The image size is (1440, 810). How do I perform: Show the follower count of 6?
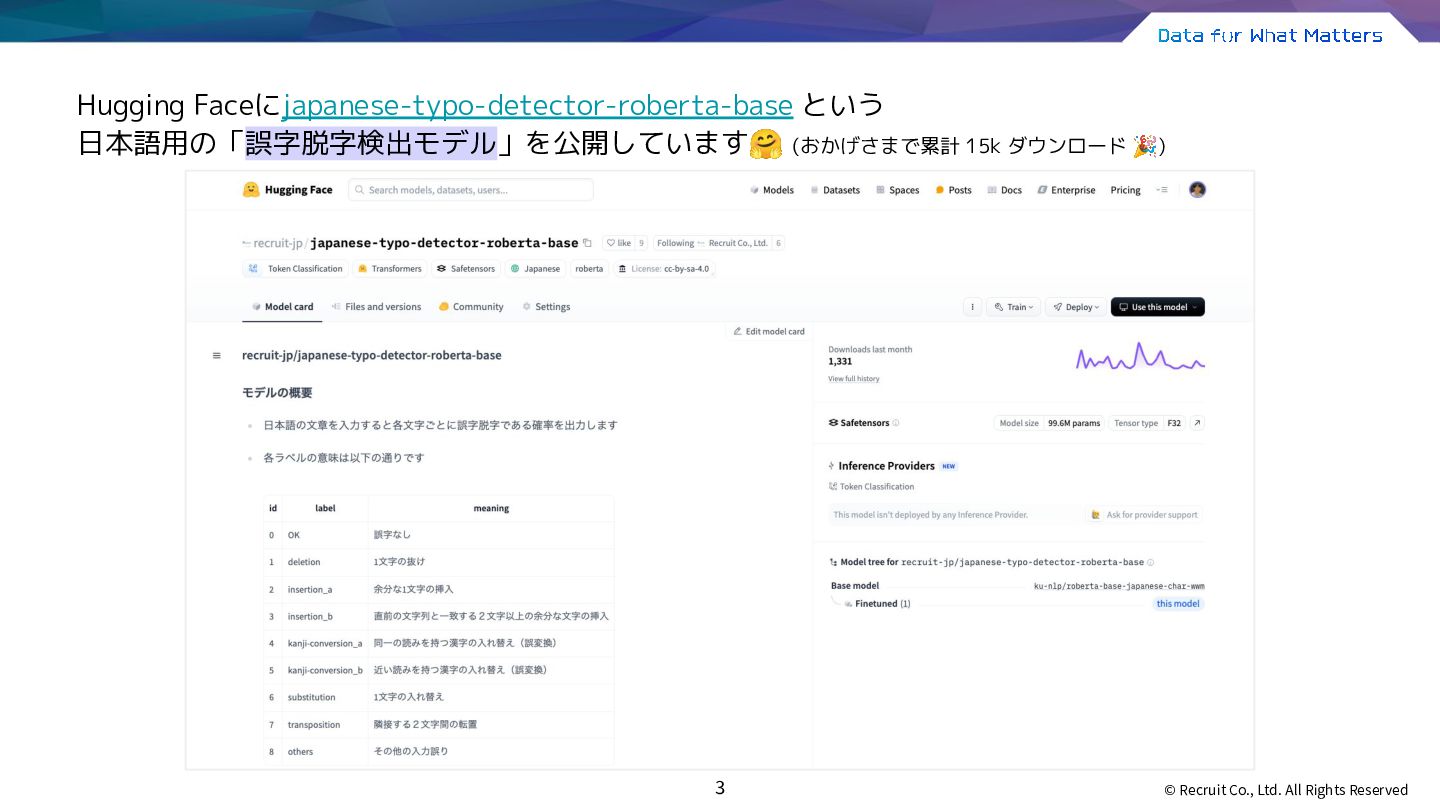tap(779, 243)
